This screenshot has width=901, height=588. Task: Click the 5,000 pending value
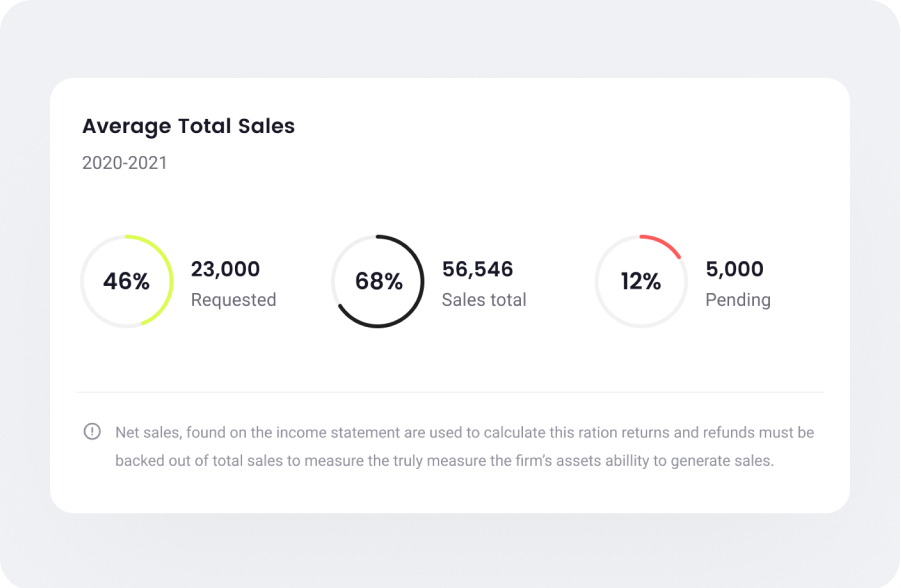(x=734, y=269)
